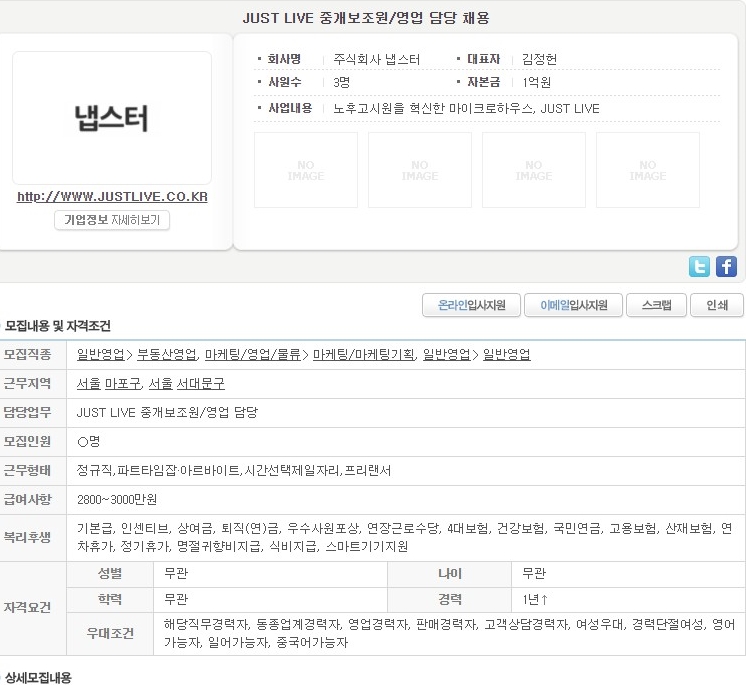746x685 pixels.
Task: Open the second NO IMAGE thumbnail
Action: (x=420, y=170)
